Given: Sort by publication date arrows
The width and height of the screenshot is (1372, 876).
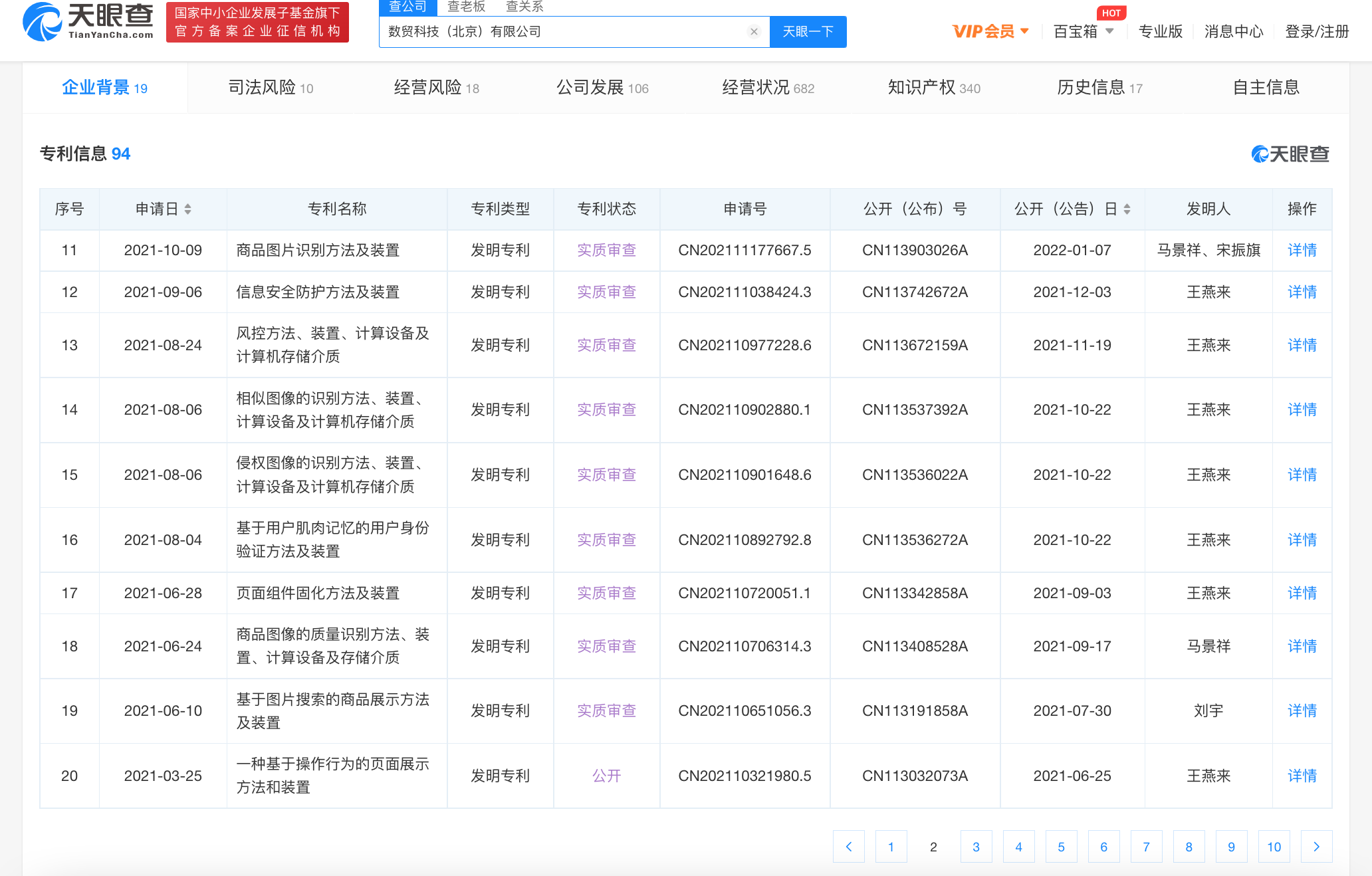Looking at the screenshot, I should [1127, 209].
